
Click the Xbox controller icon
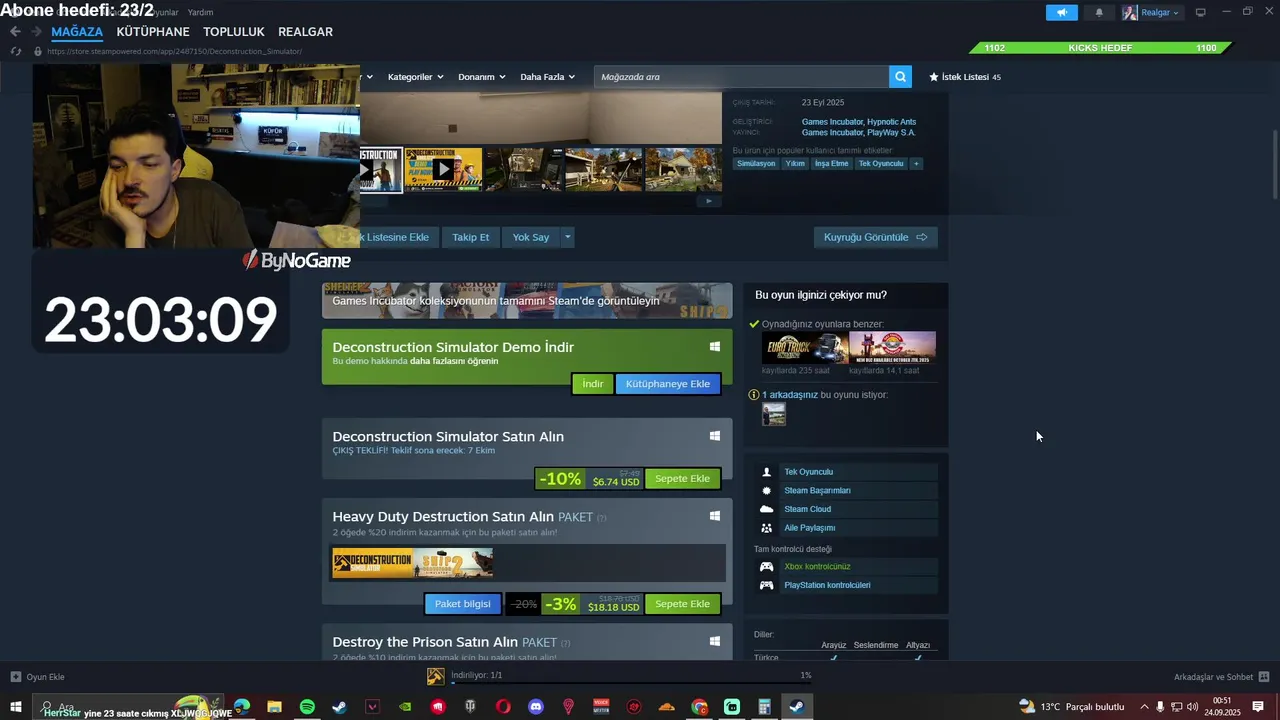(767, 567)
